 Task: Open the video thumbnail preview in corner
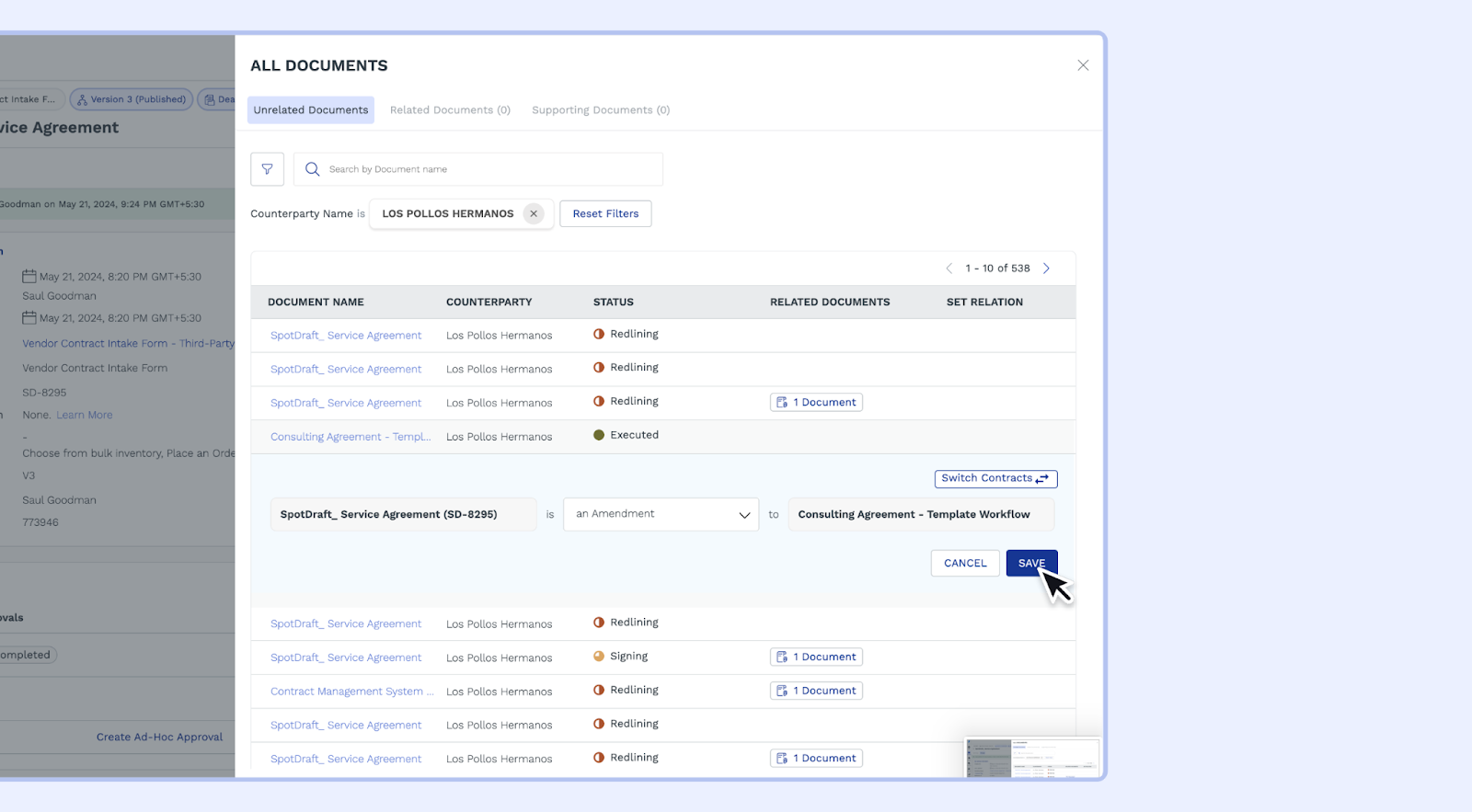[x=1031, y=758]
